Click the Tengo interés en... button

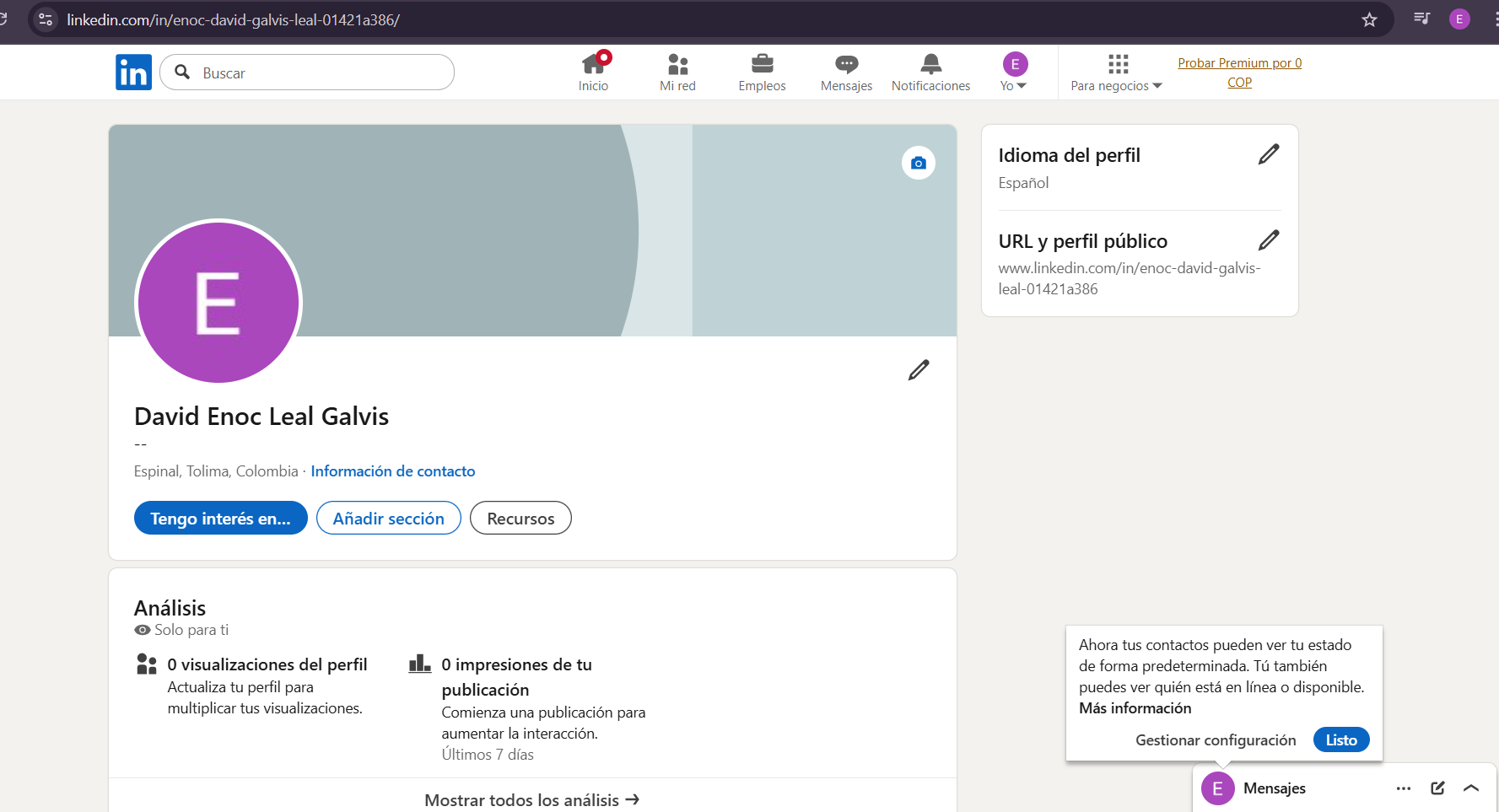click(x=221, y=518)
